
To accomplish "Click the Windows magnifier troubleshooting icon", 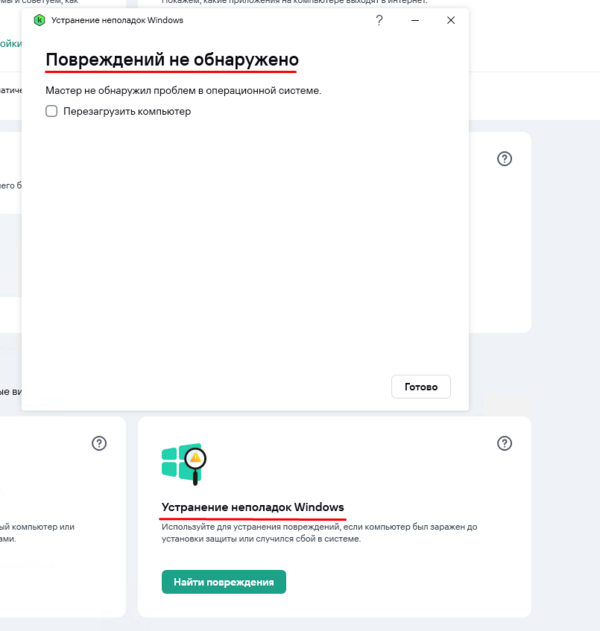I will (184, 464).
